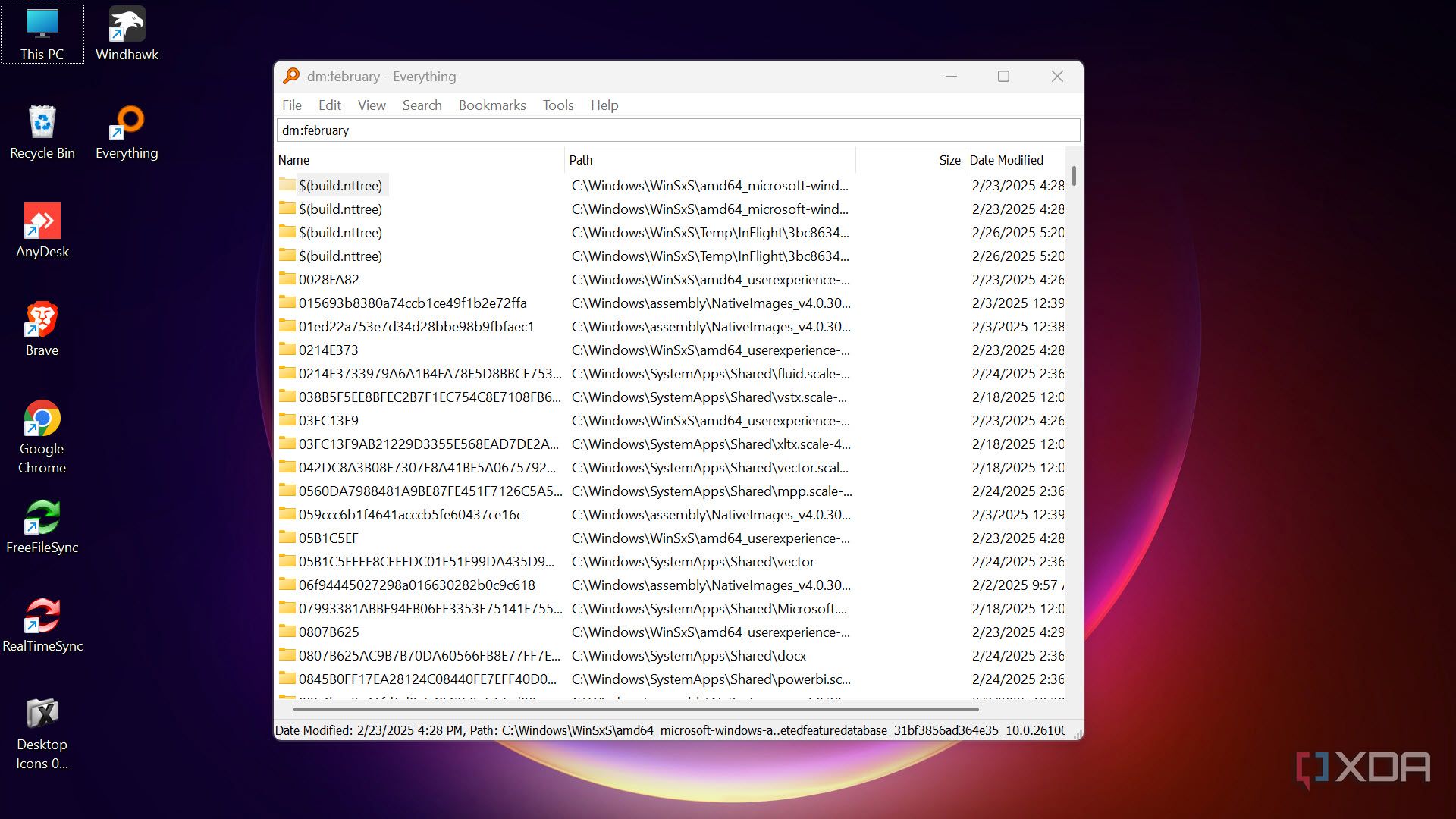1456x819 pixels.
Task: Select the Google Chrome desktop icon
Action: tap(42, 438)
